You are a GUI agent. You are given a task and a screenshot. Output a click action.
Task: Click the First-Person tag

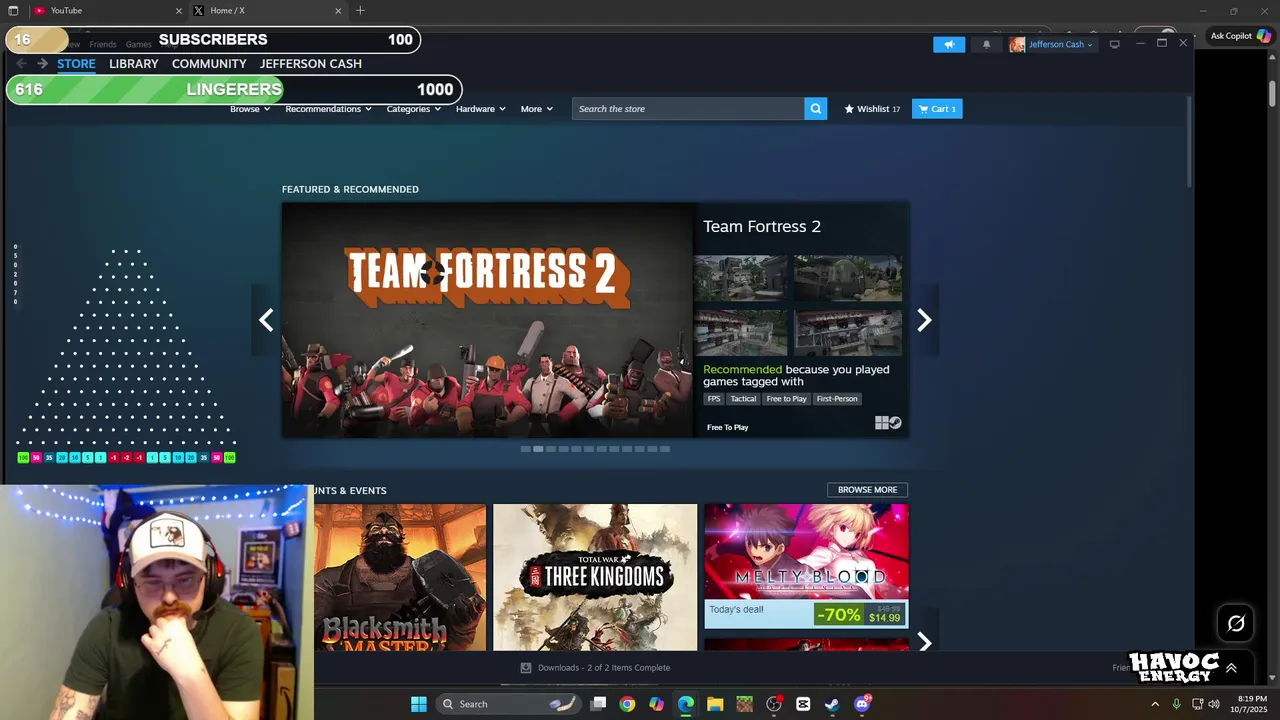click(x=837, y=399)
